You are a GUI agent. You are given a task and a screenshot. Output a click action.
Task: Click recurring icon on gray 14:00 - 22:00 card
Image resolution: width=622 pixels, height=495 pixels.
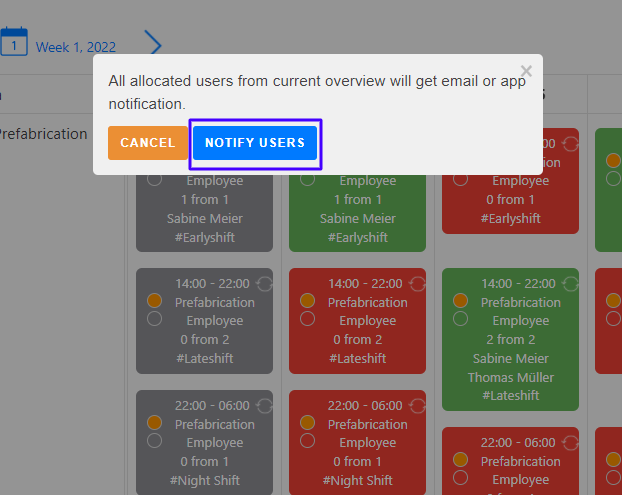264,284
